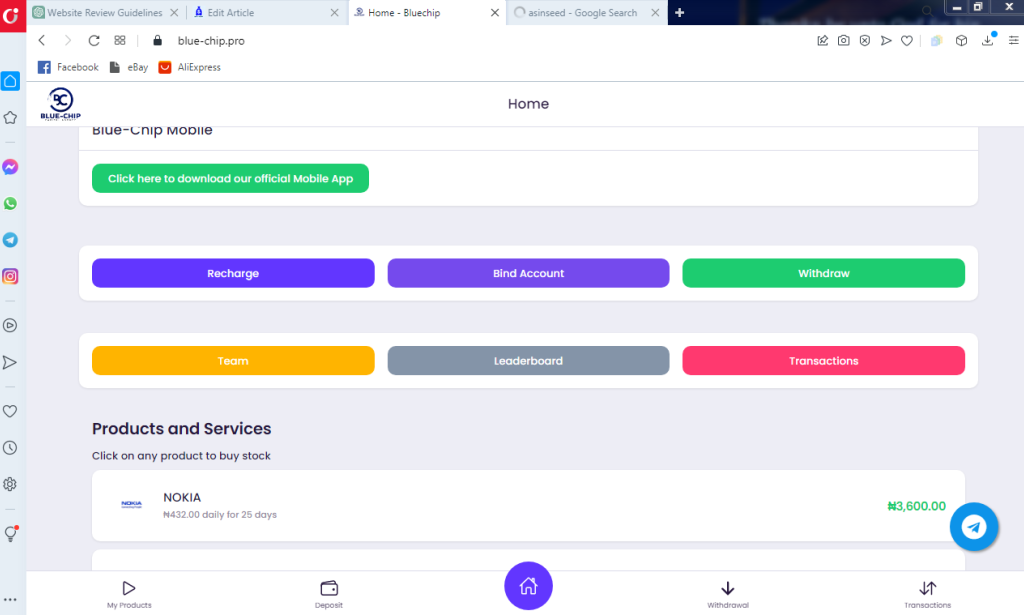Click download official Mobile App button
1024x615 pixels.
230,179
